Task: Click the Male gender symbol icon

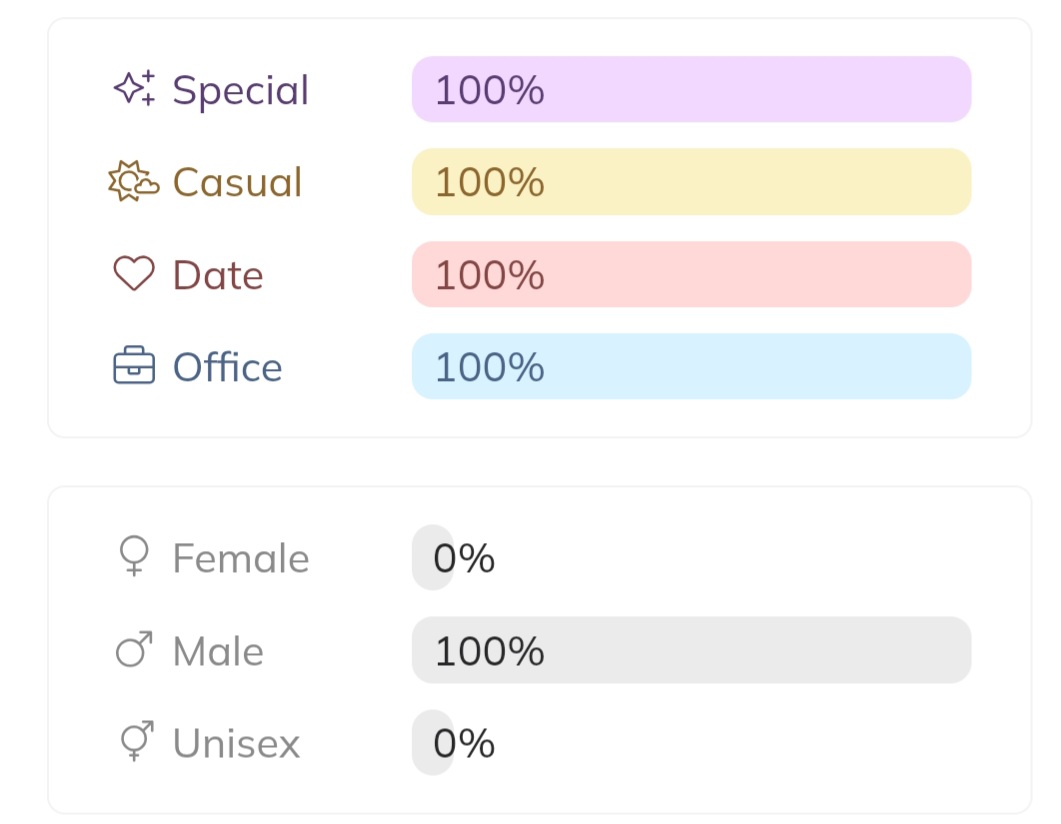Action: click(x=134, y=651)
